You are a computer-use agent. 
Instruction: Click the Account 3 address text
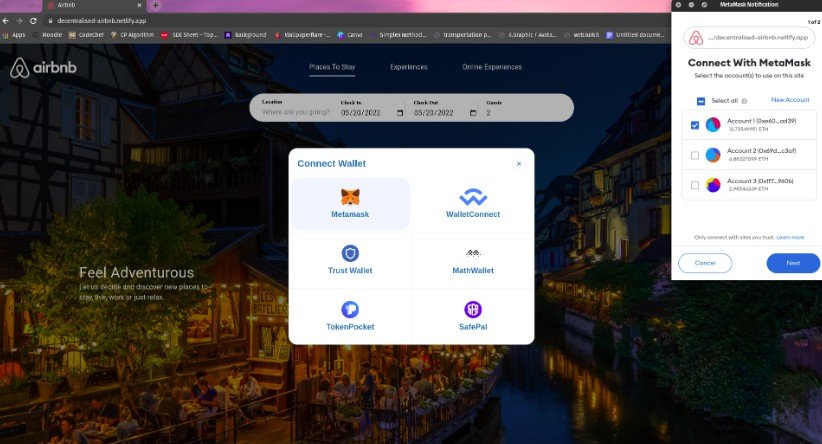760,181
